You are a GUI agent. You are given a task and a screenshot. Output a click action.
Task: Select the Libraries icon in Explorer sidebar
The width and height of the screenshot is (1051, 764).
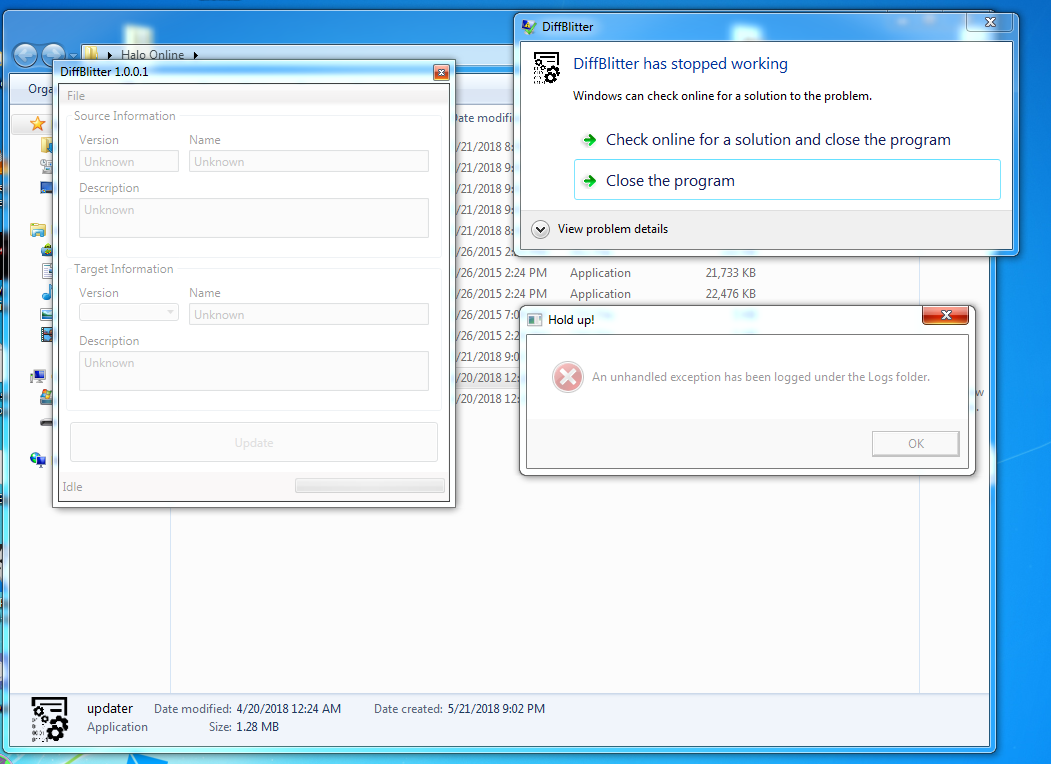pos(38,231)
